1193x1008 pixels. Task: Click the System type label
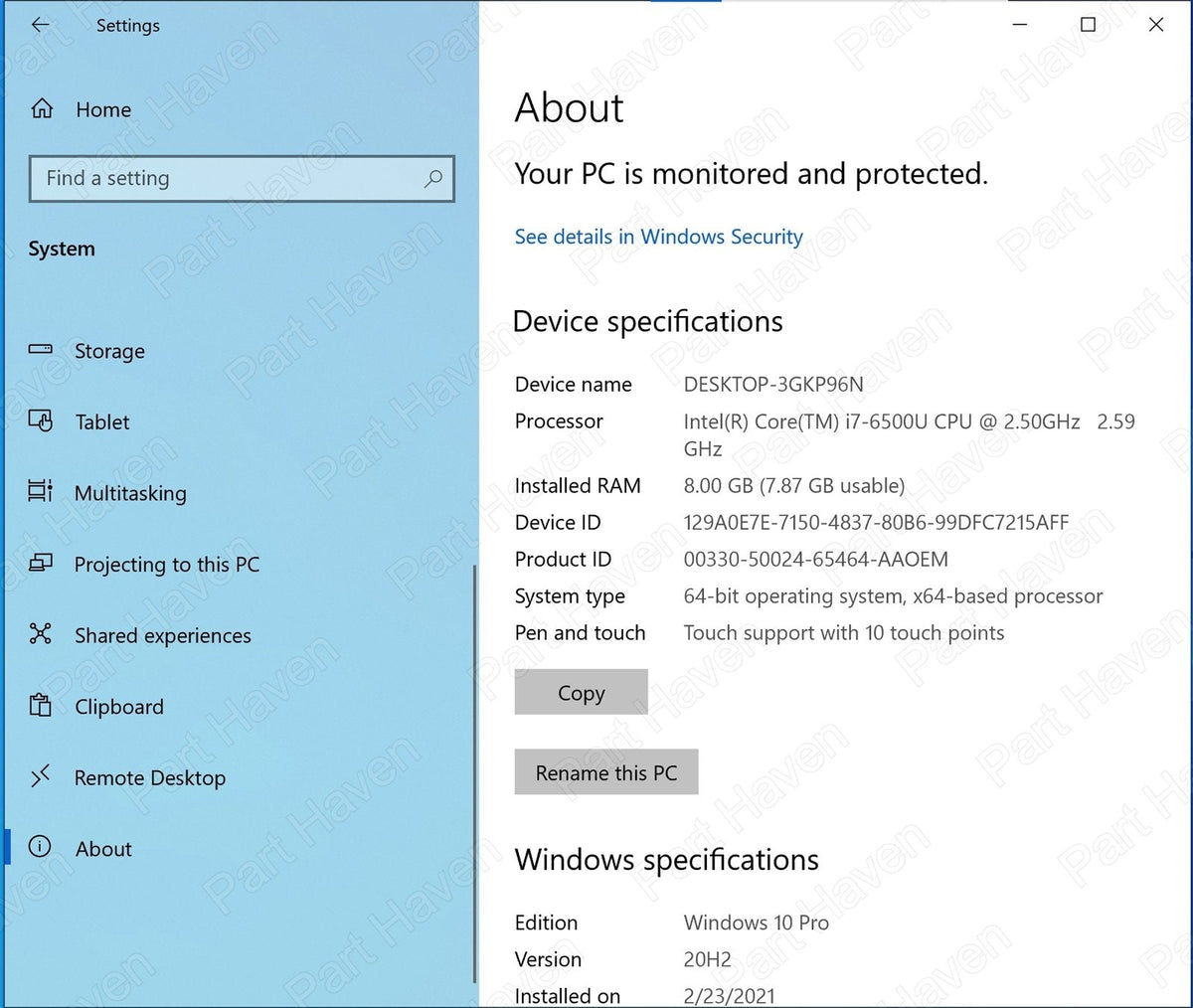(x=570, y=596)
